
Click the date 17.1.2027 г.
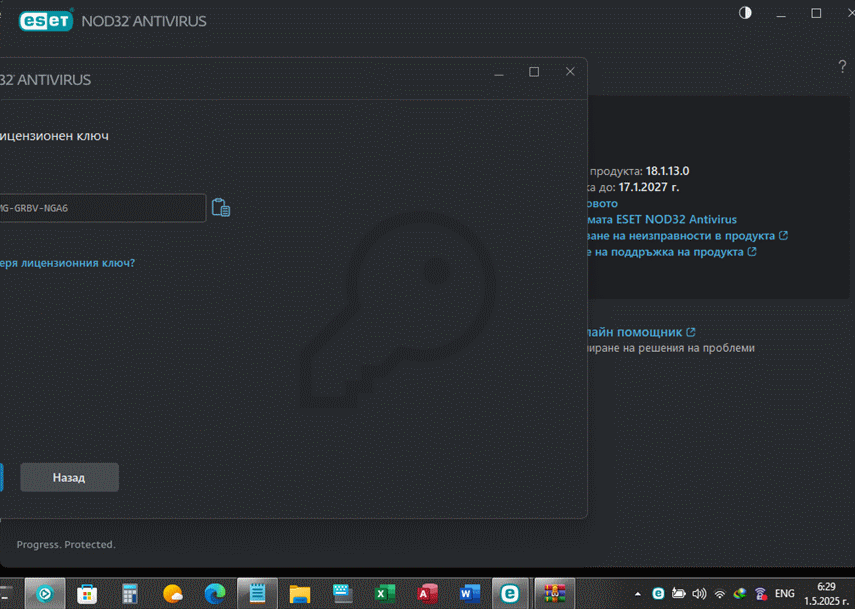tap(649, 187)
